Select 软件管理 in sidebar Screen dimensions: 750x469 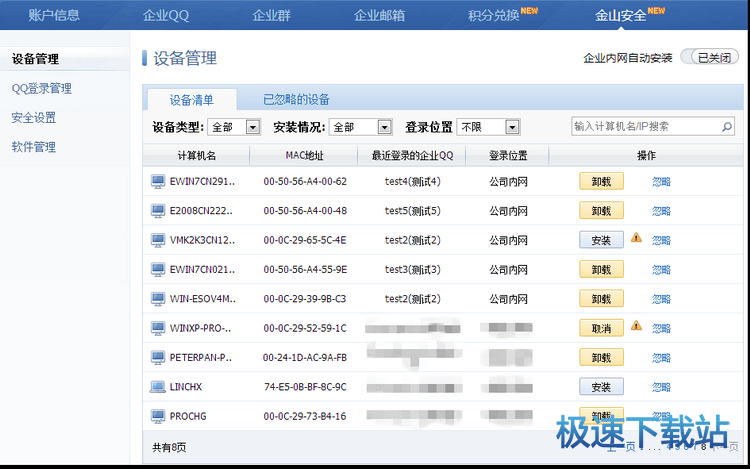34,147
